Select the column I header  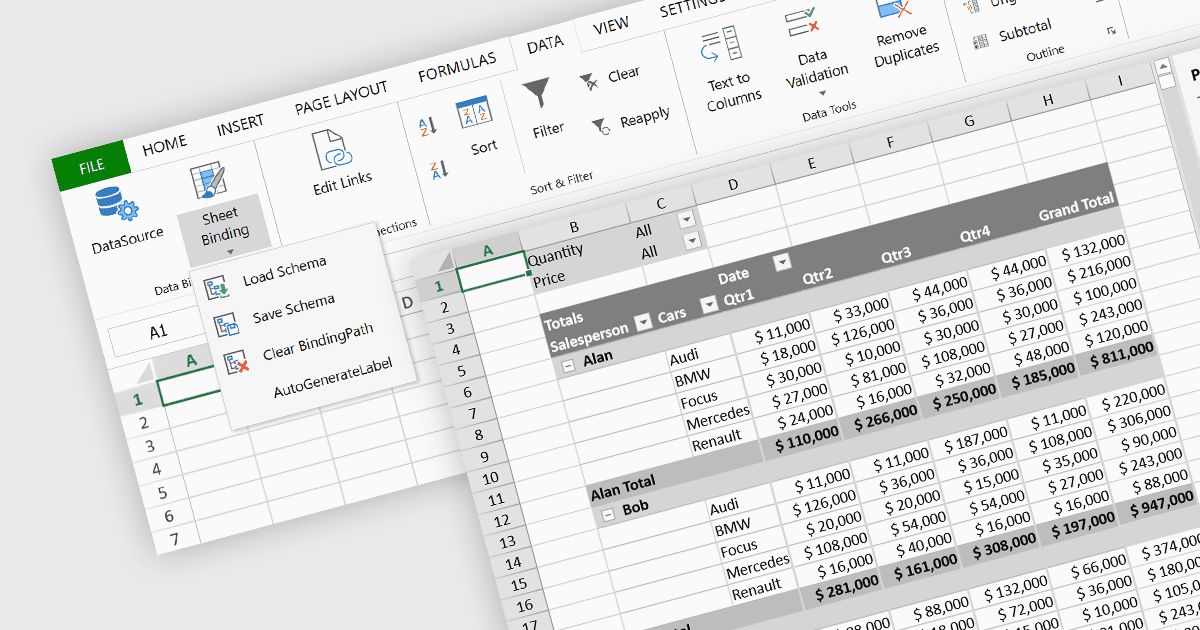1120,79
